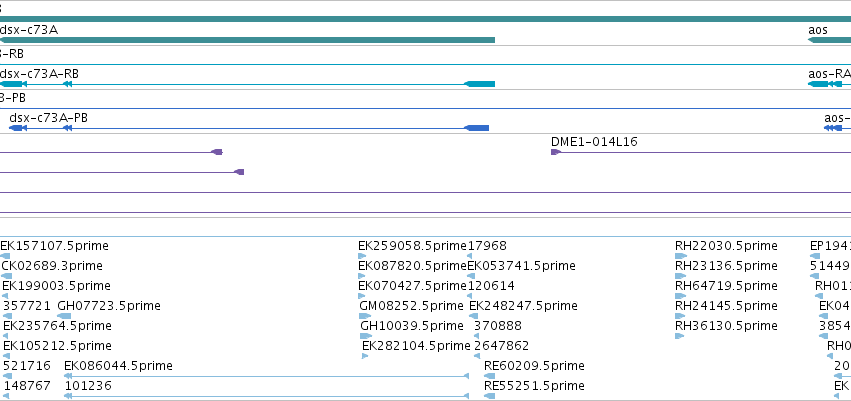
Task: Select EST EK053741.5prime
Action: click(522, 266)
